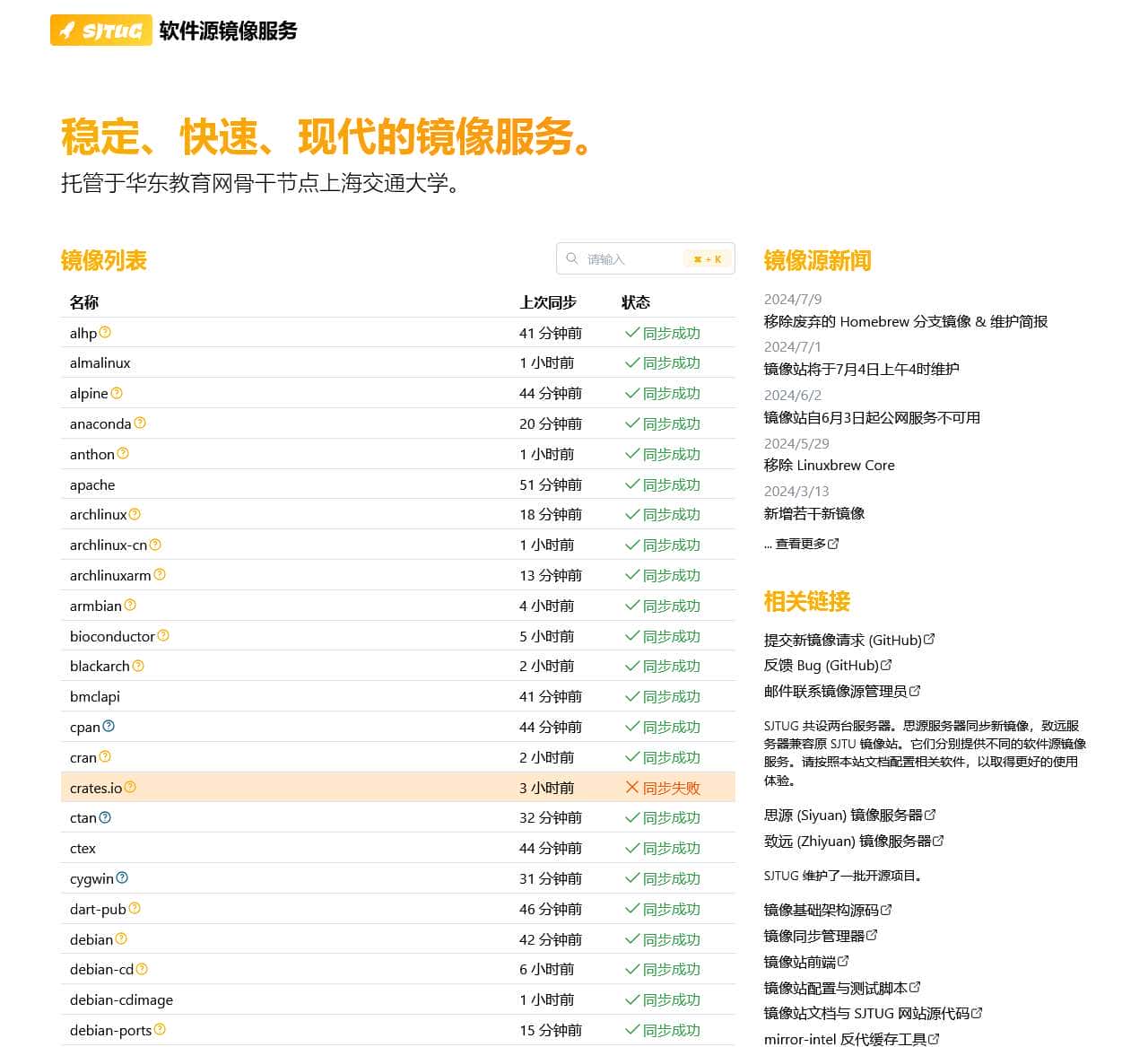The height and width of the screenshot is (1047, 1148).
Task: Open help icon beside archlinux-cn
Action: (155, 545)
